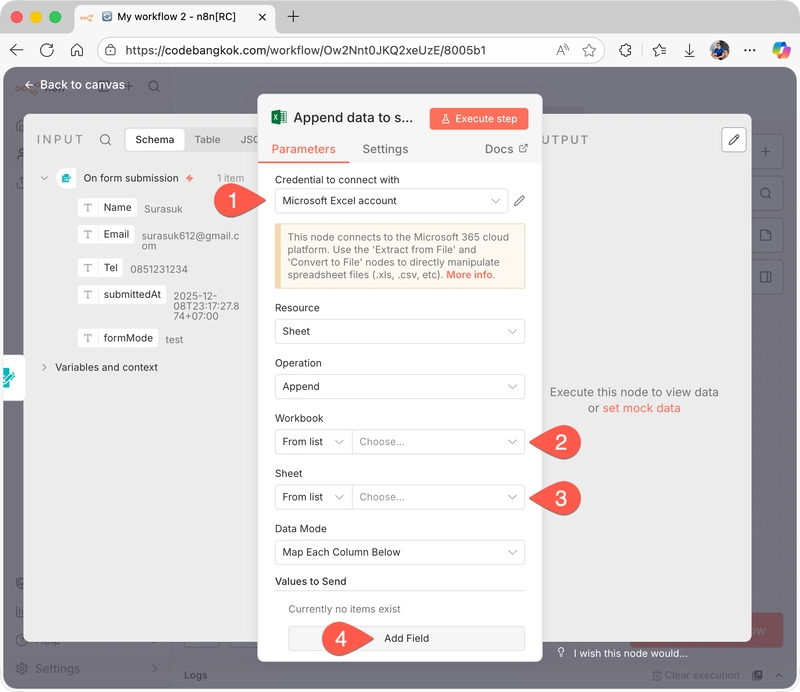
Task: Click the Execute step button
Action: (479, 119)
